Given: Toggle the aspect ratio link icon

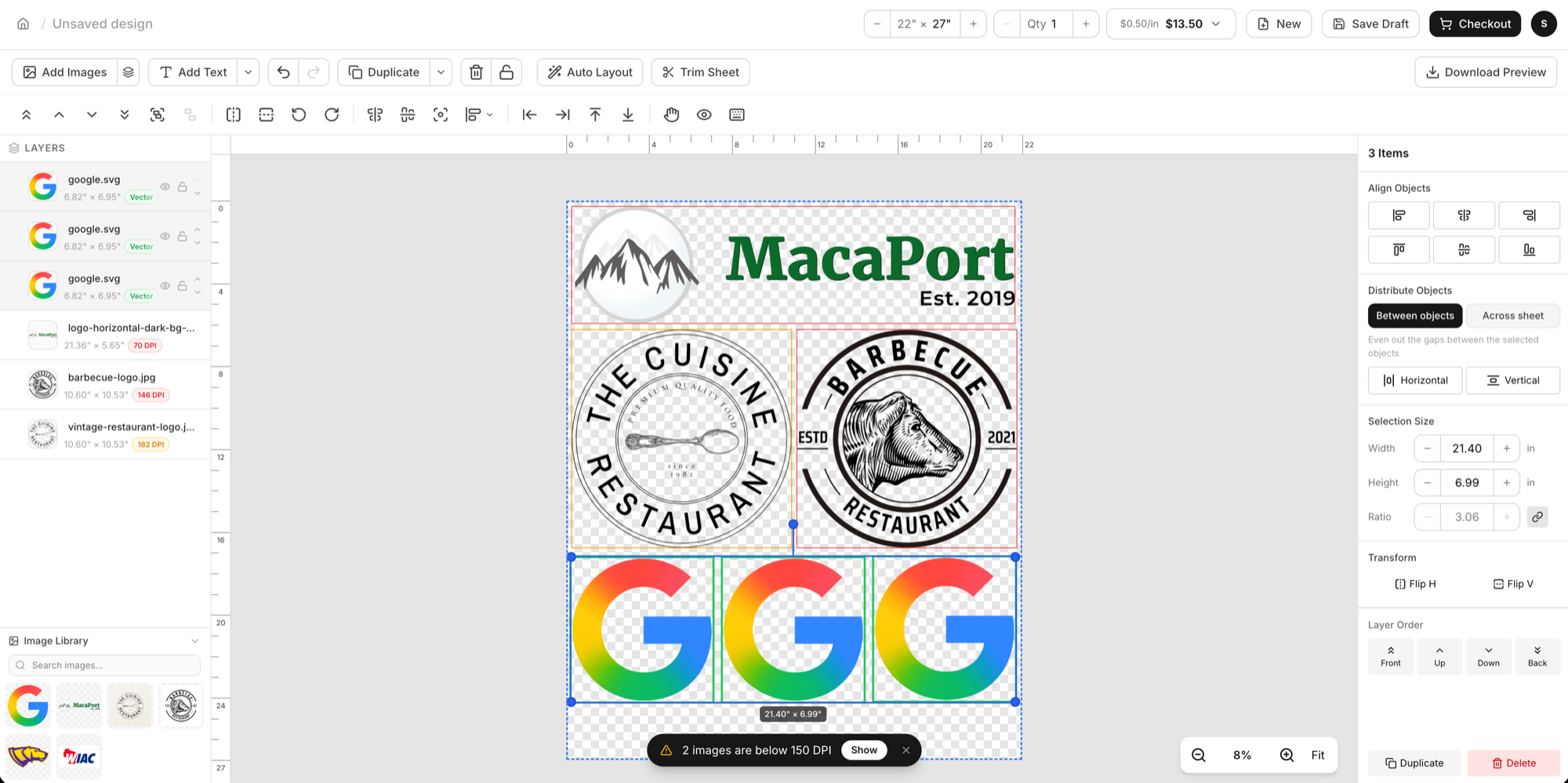Looking at the screenshot, I should [1537, 517].
